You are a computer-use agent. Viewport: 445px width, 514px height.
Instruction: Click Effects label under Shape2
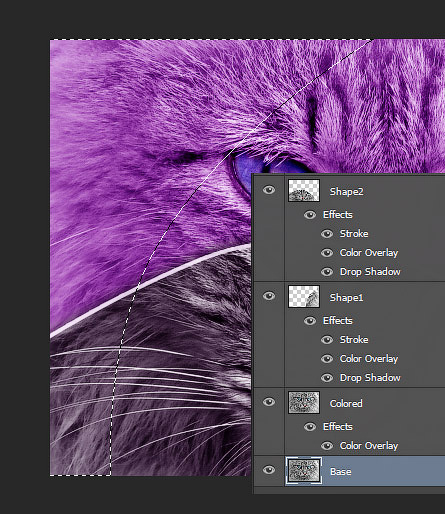click(x=337, y=215)
